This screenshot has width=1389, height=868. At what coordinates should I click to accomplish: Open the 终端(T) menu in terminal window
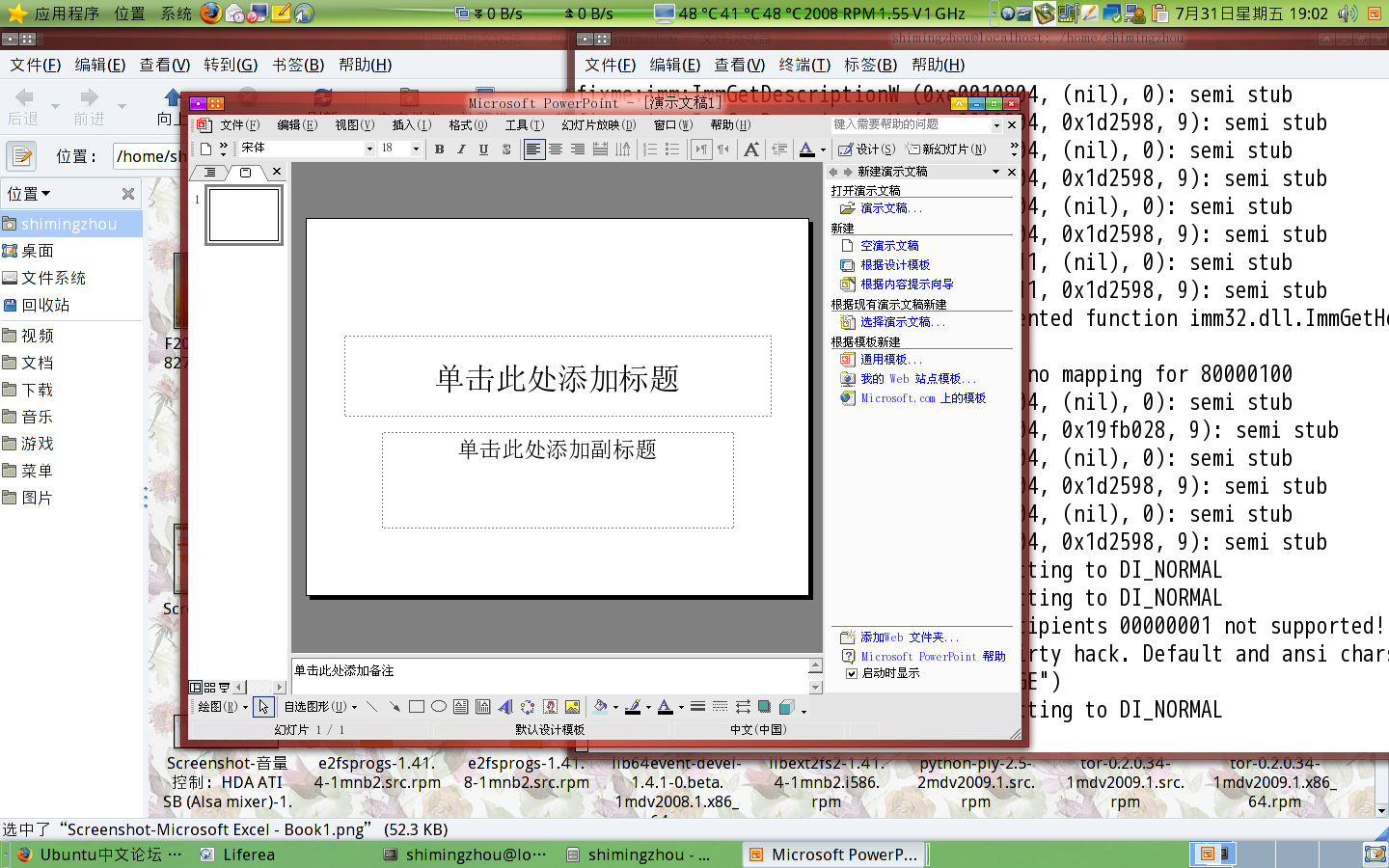coord(804,65)
